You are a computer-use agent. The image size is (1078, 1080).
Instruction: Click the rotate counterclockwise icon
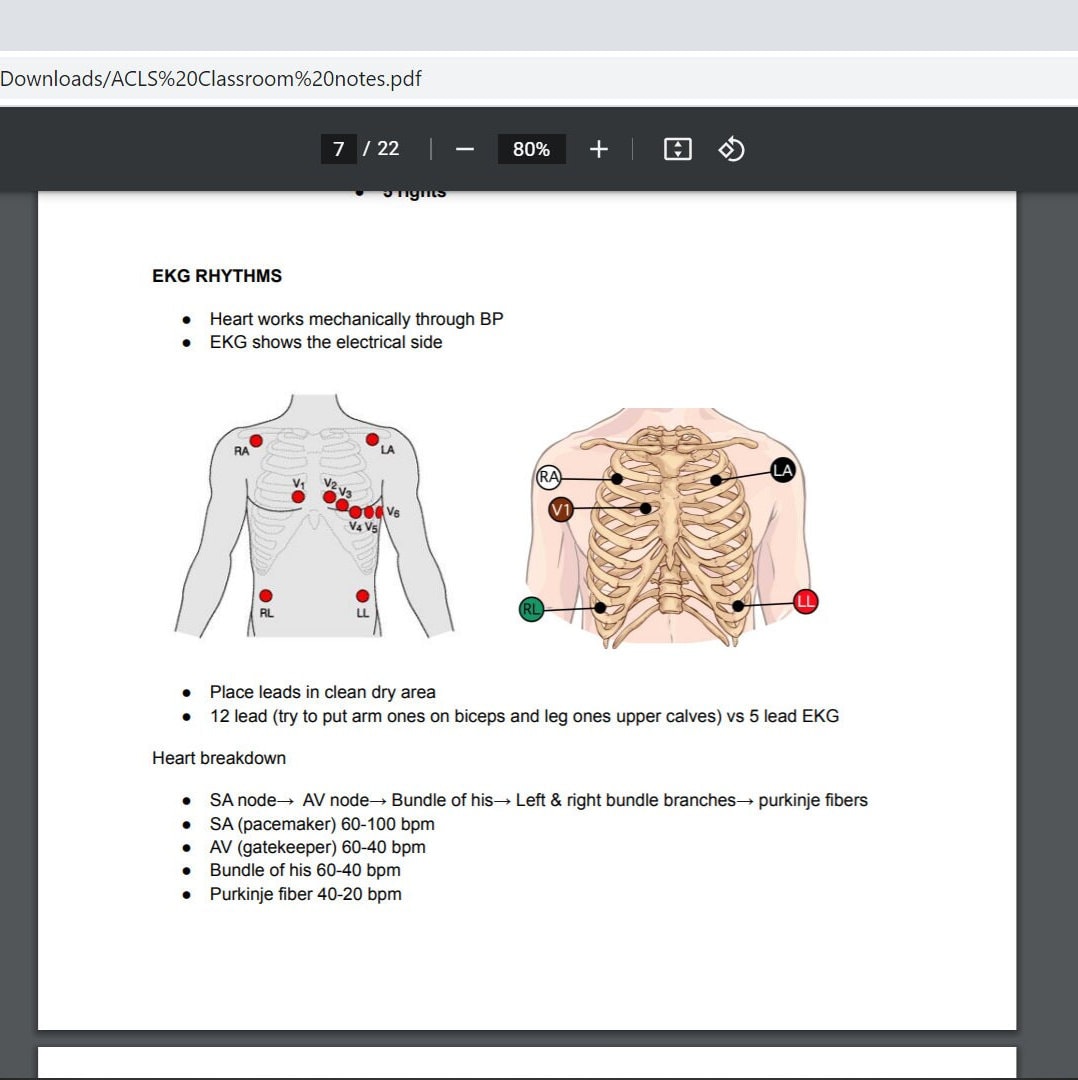point(731,148)
